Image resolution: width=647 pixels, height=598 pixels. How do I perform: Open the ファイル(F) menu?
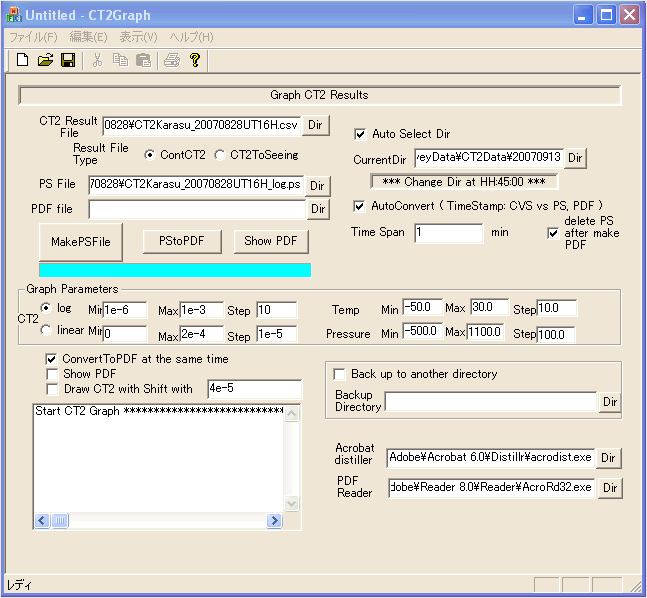click(32, 37)
